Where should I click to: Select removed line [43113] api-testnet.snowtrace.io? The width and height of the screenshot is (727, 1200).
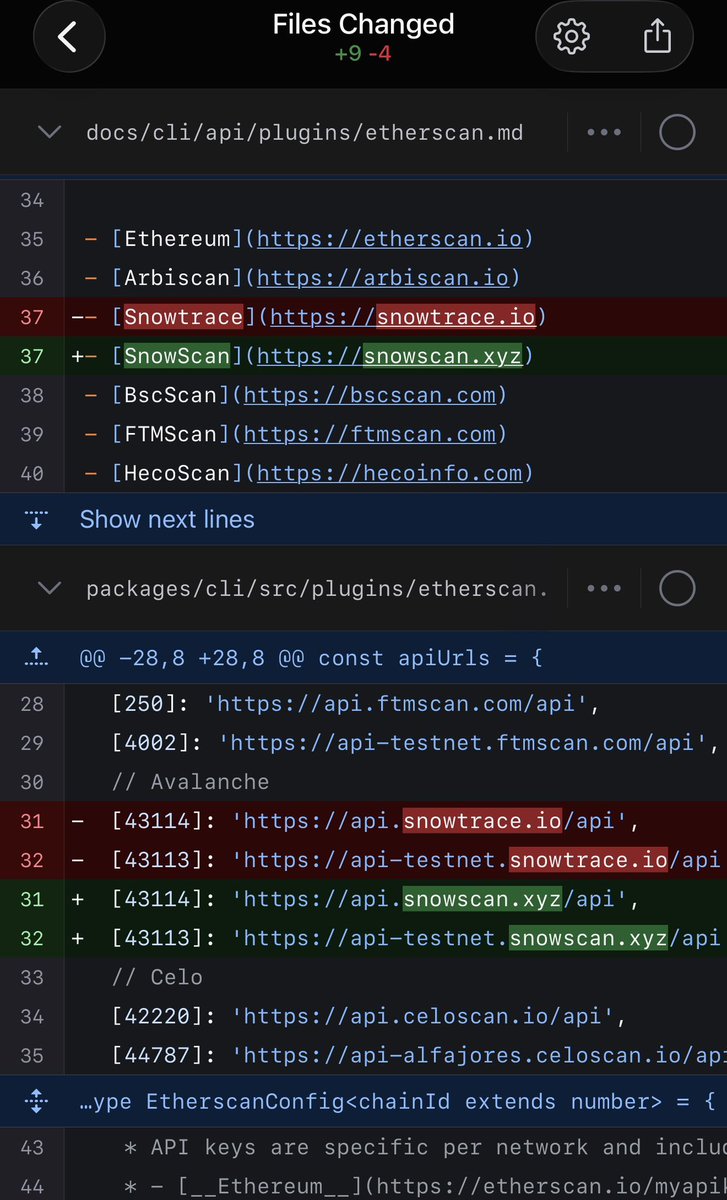[363, 860]
